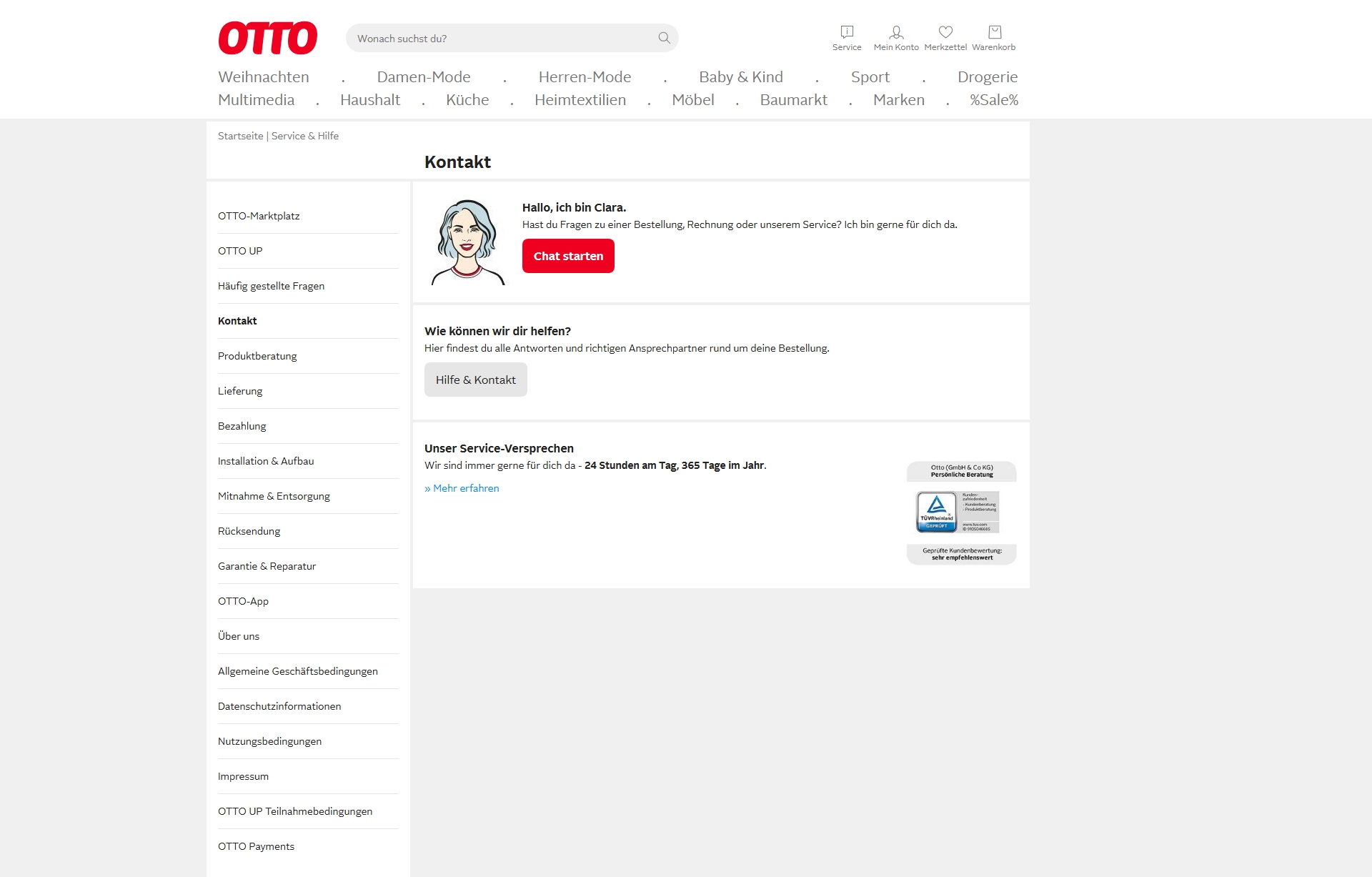Open Garantie & Reparatur entry
This screenshot has height=877, width=1372.
pyautogui.click(x=308, y=566)
